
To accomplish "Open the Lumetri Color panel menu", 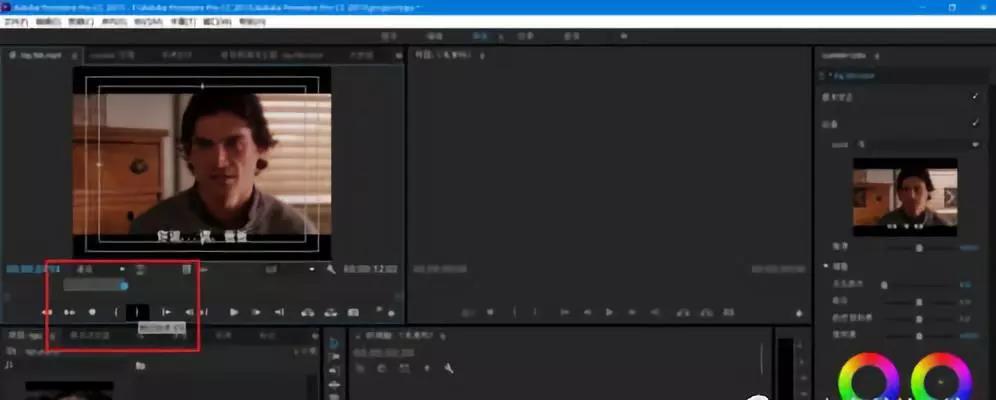I will (x=877, y=56).
